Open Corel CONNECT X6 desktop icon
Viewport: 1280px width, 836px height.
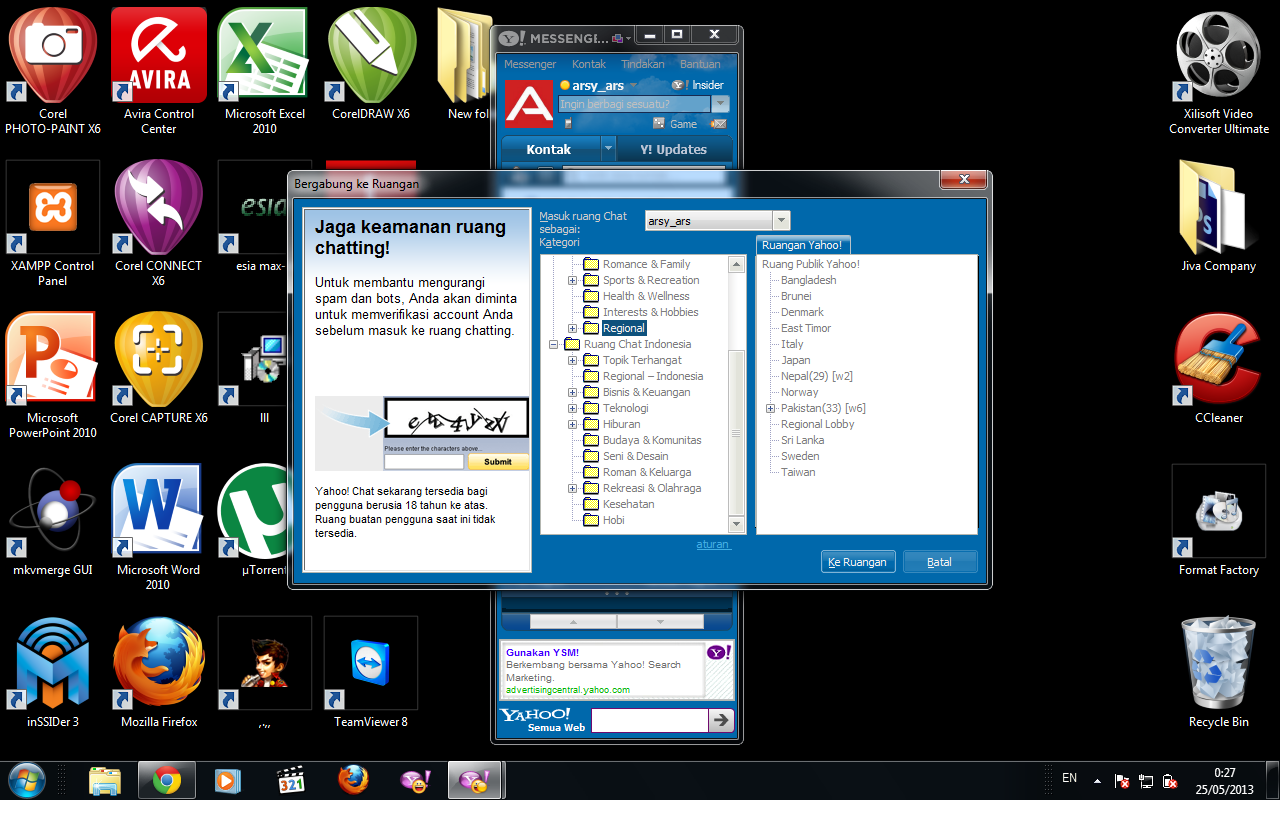pyautogui.click(x=158, y=224)
